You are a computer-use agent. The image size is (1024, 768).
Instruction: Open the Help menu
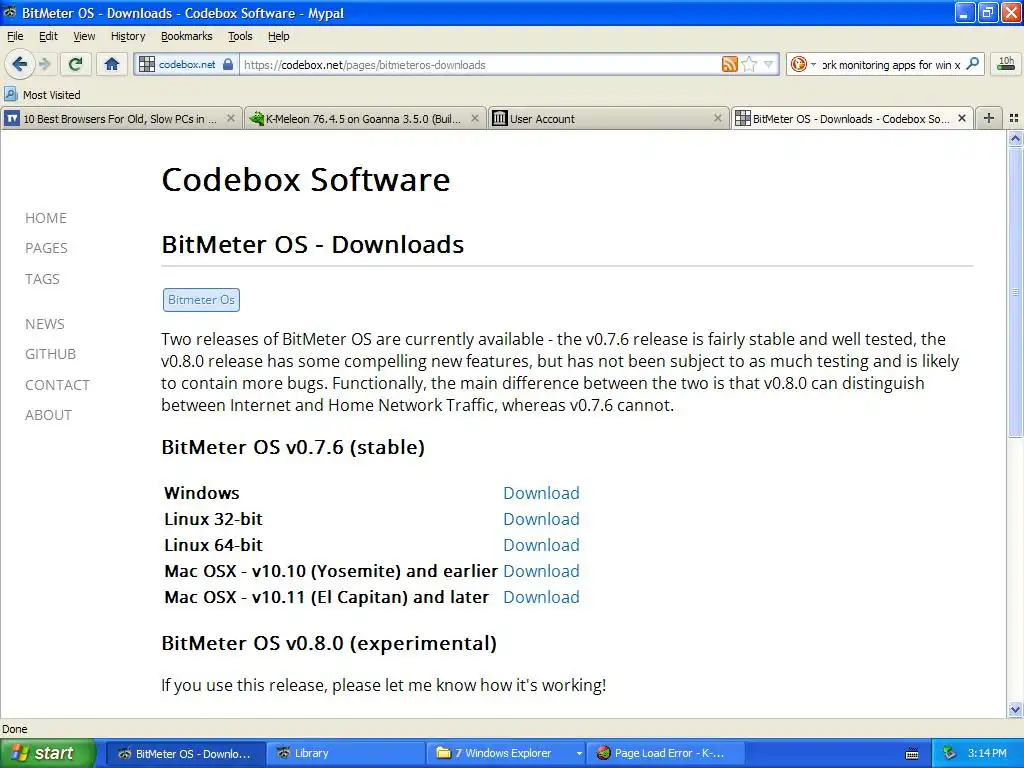pos(279,36)
